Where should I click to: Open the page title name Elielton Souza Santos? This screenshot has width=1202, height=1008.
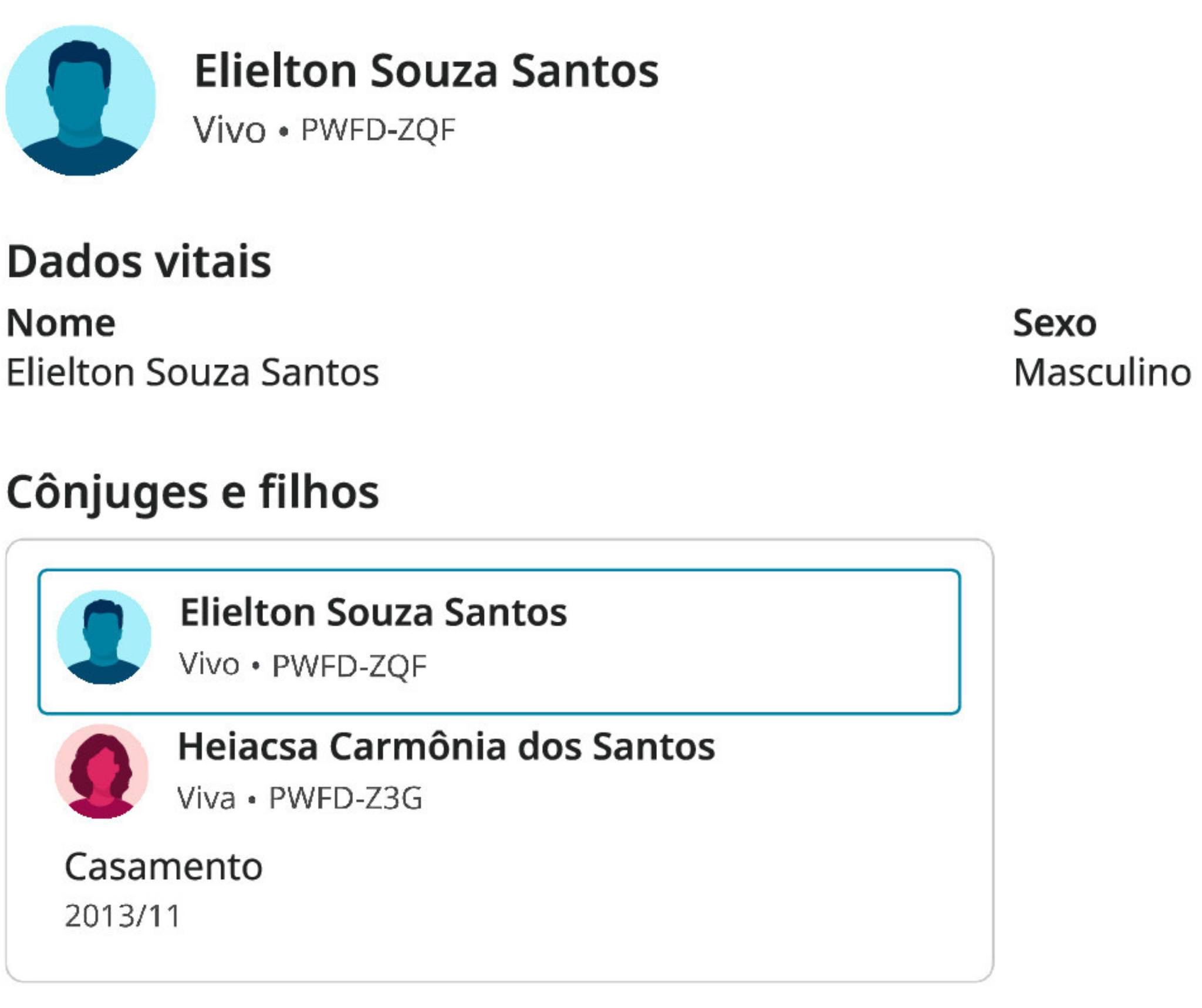coord(426,71)
